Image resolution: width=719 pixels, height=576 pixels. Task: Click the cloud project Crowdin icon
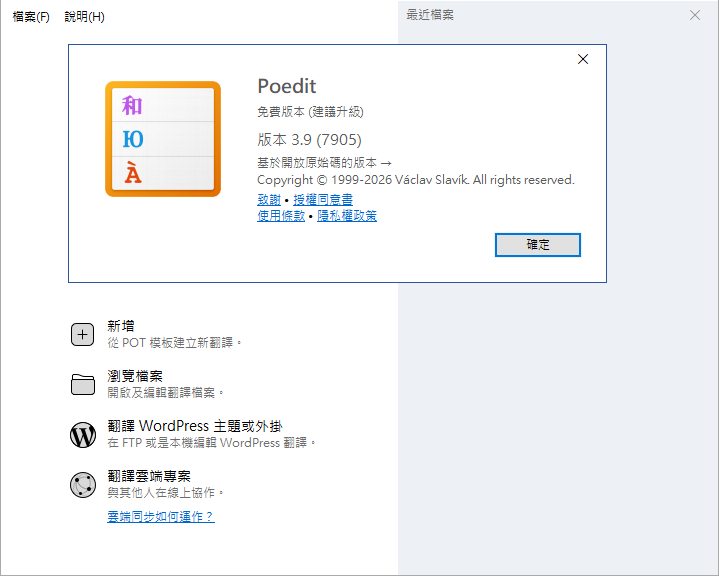(83, 485)
